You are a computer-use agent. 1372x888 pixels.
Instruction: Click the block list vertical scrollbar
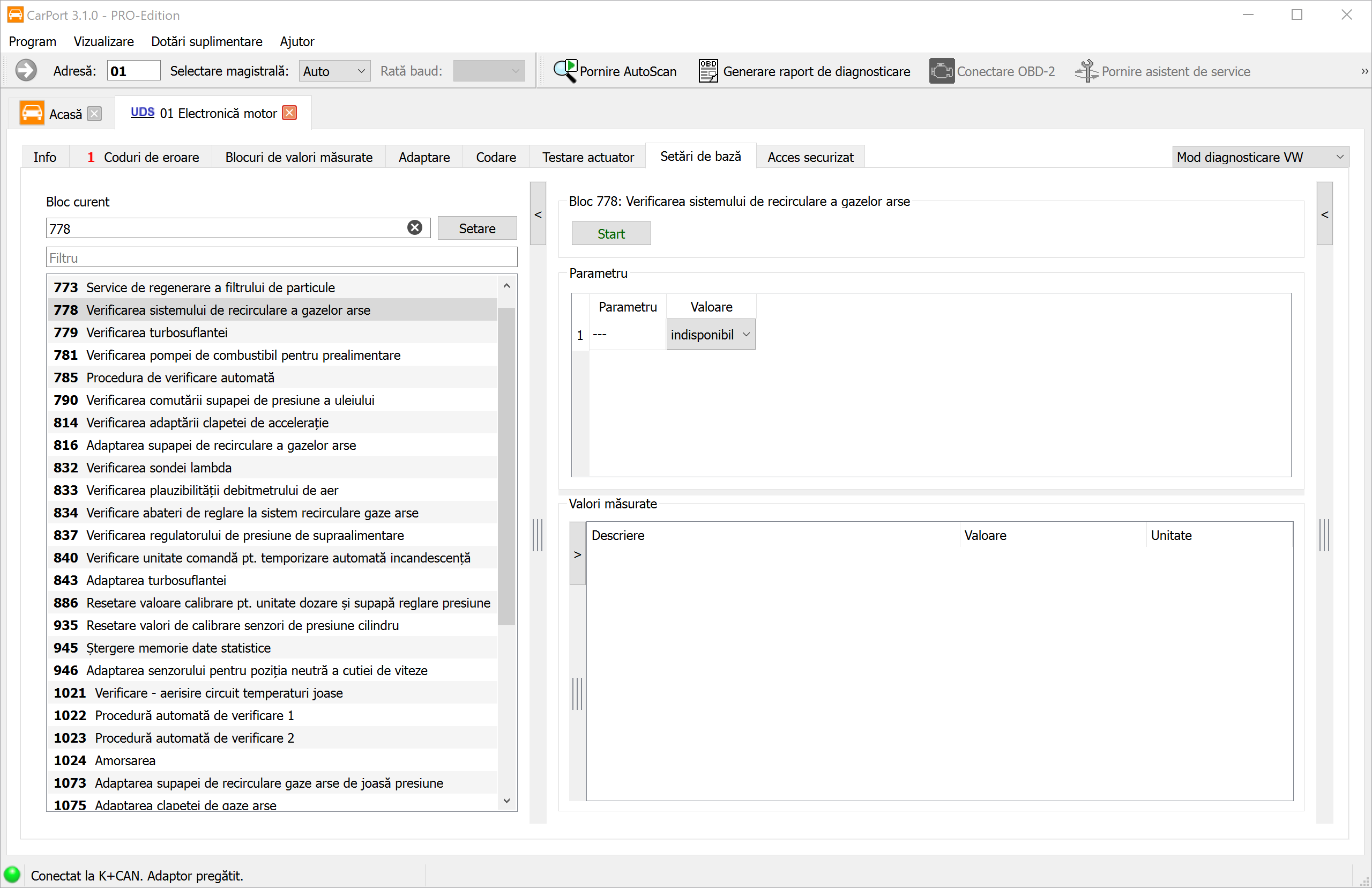click(x=506, y=466)
